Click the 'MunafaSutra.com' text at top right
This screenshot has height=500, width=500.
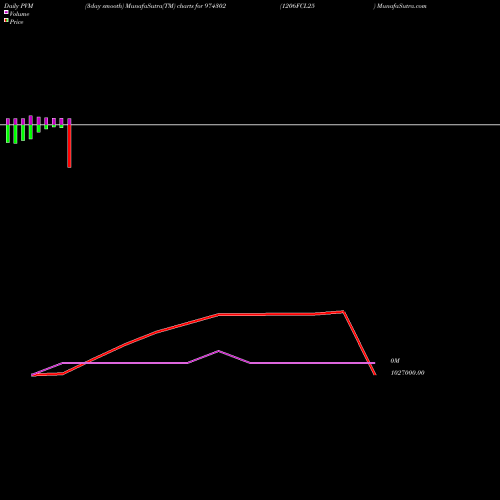[401, 6]
